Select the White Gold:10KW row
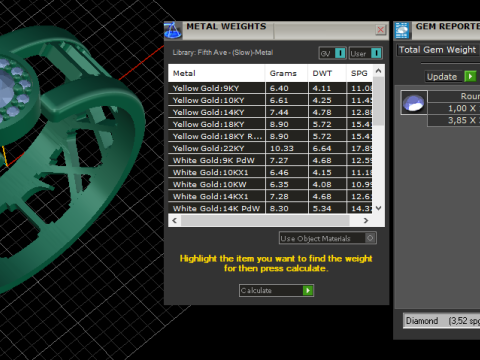This screenshot has width=480, height=360. pyautogui.click(x=270, y=184)
